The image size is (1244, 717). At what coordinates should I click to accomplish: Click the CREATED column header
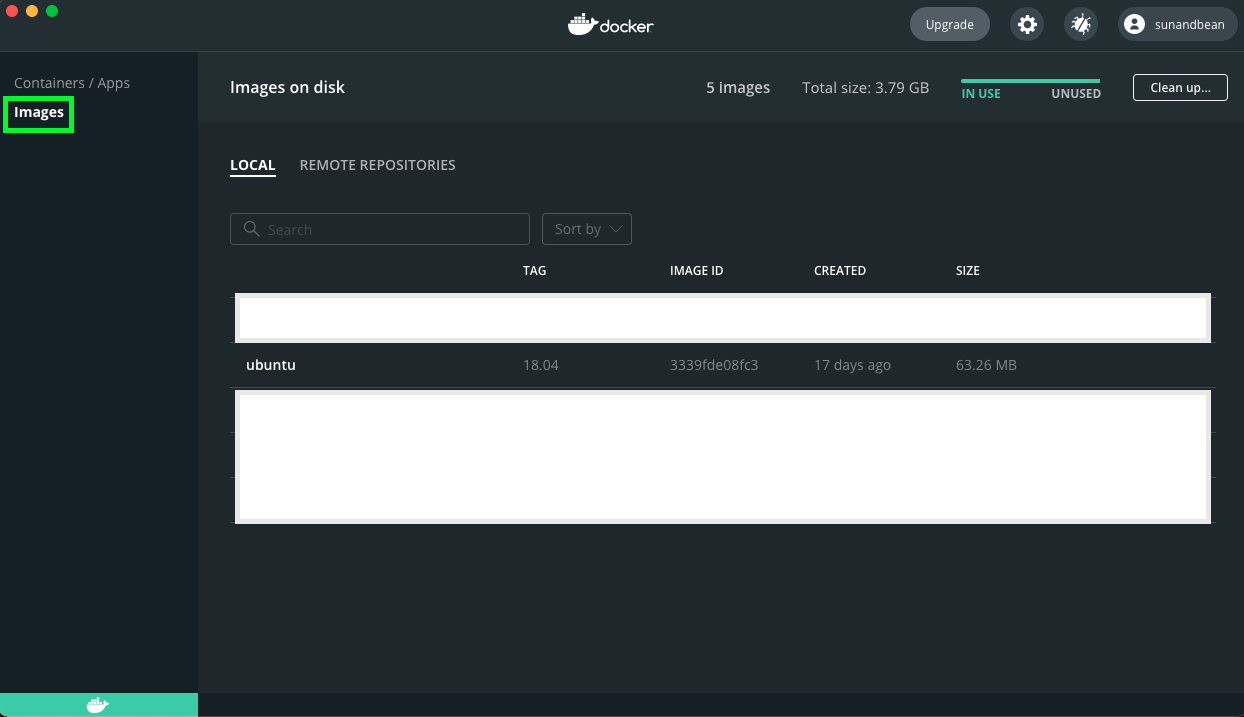coord(840,271)
